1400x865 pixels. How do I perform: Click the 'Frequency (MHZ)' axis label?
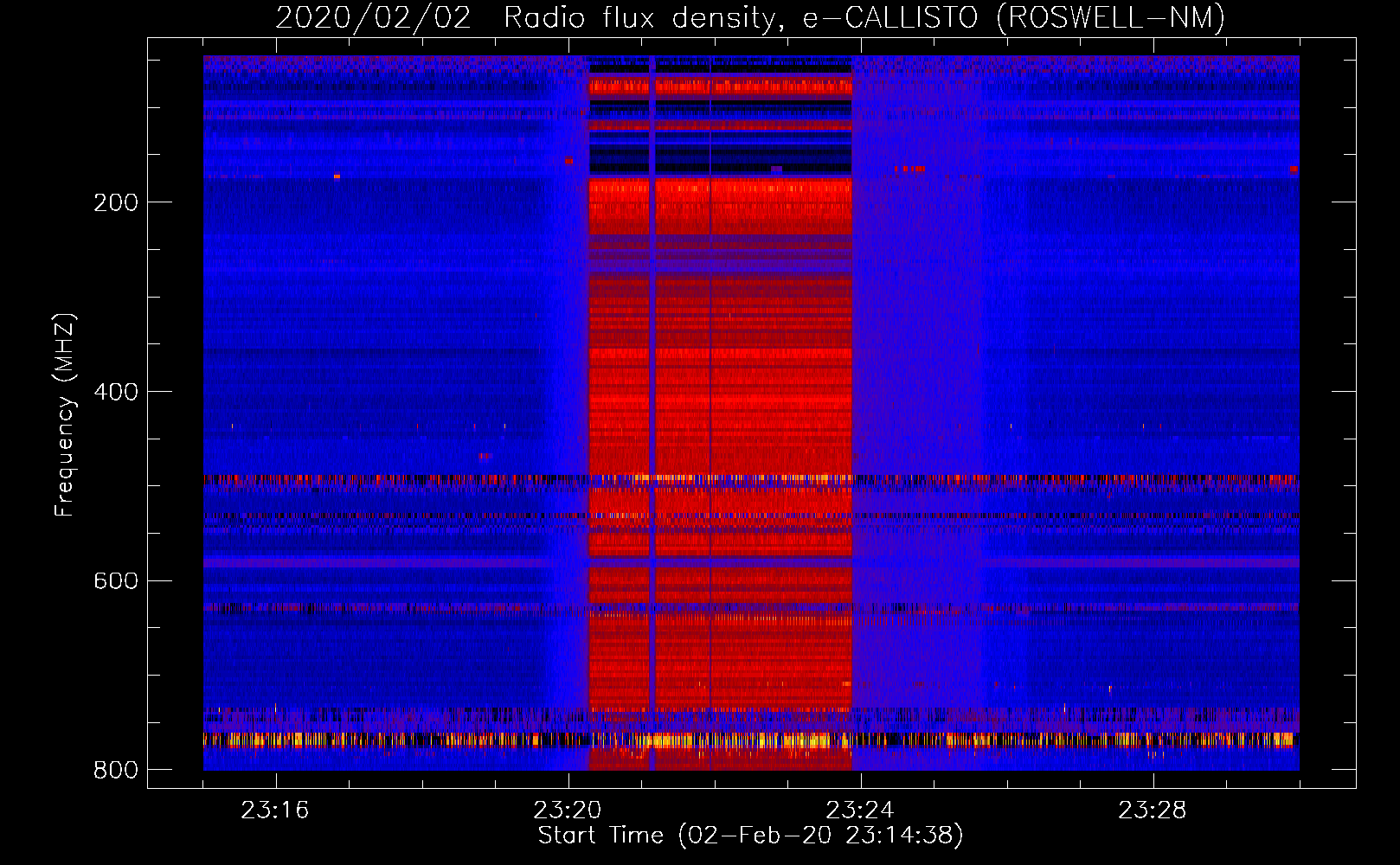pyautogui.click(x=65, y=415)
